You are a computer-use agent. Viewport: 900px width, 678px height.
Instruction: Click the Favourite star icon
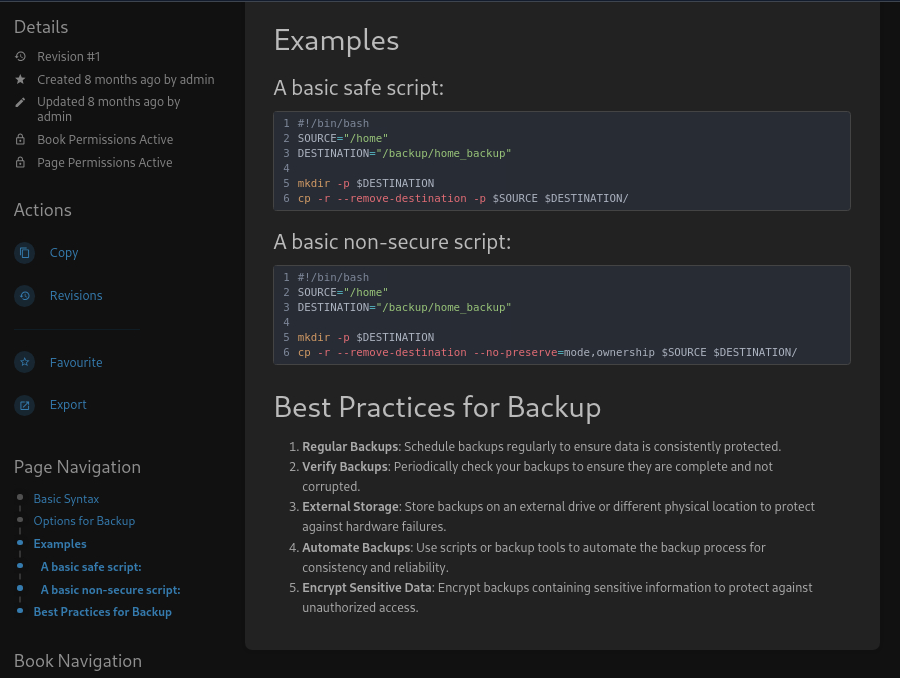click(25, 363)
